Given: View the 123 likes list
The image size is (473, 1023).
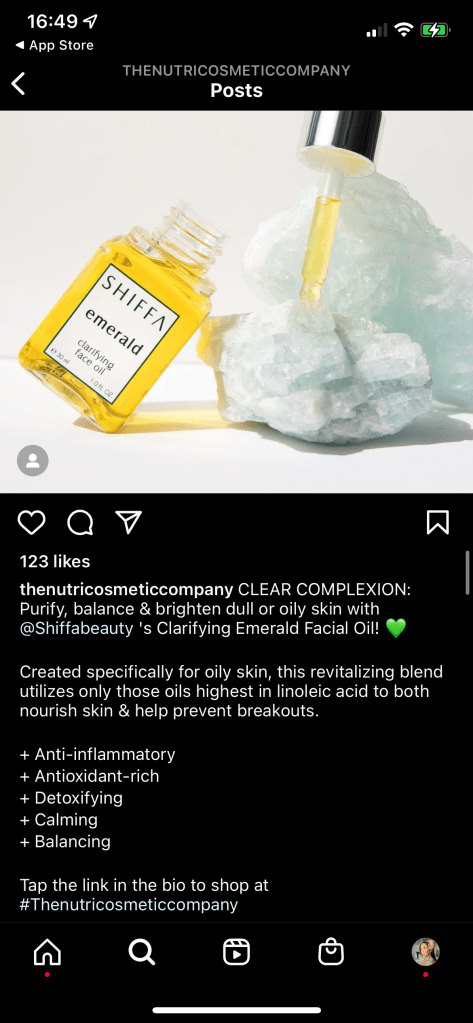Looking at the screenshot, I should click(55, 562).
